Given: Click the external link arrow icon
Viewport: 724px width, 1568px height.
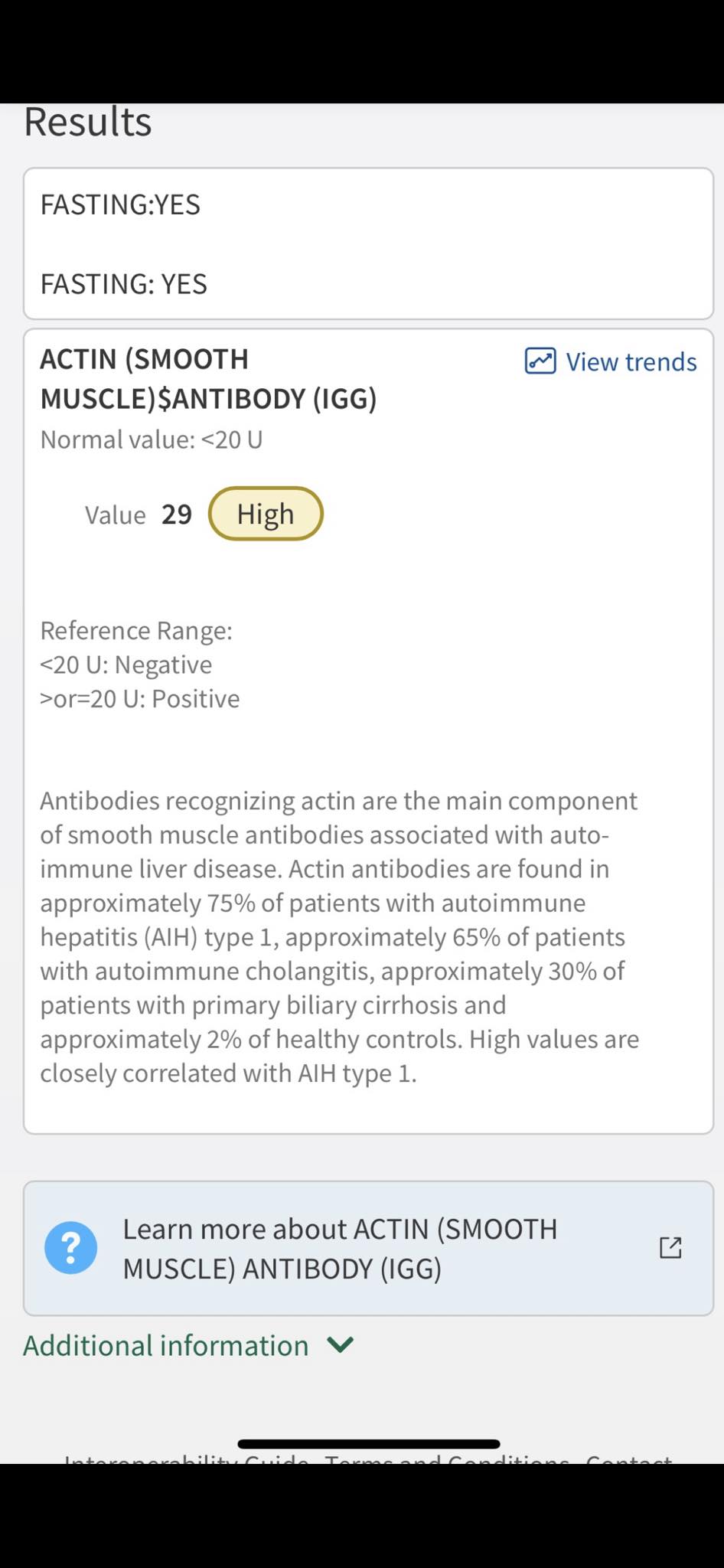Looking at the screenshot, I should pos(670,1248).
